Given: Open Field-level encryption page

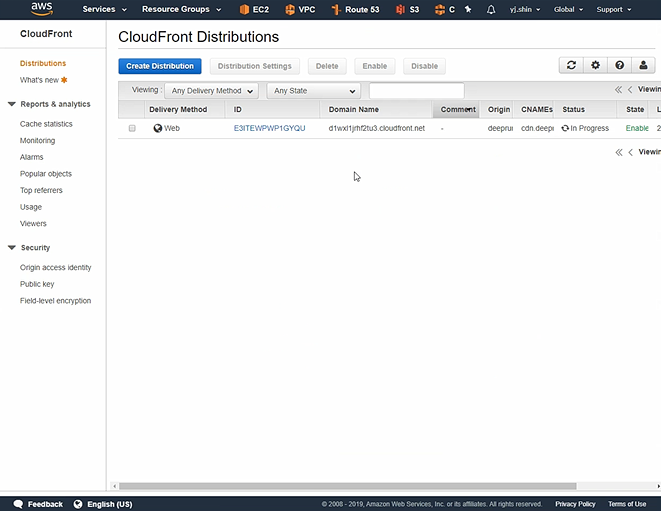Looking at the screenshot, I should [x=55, y=301].
